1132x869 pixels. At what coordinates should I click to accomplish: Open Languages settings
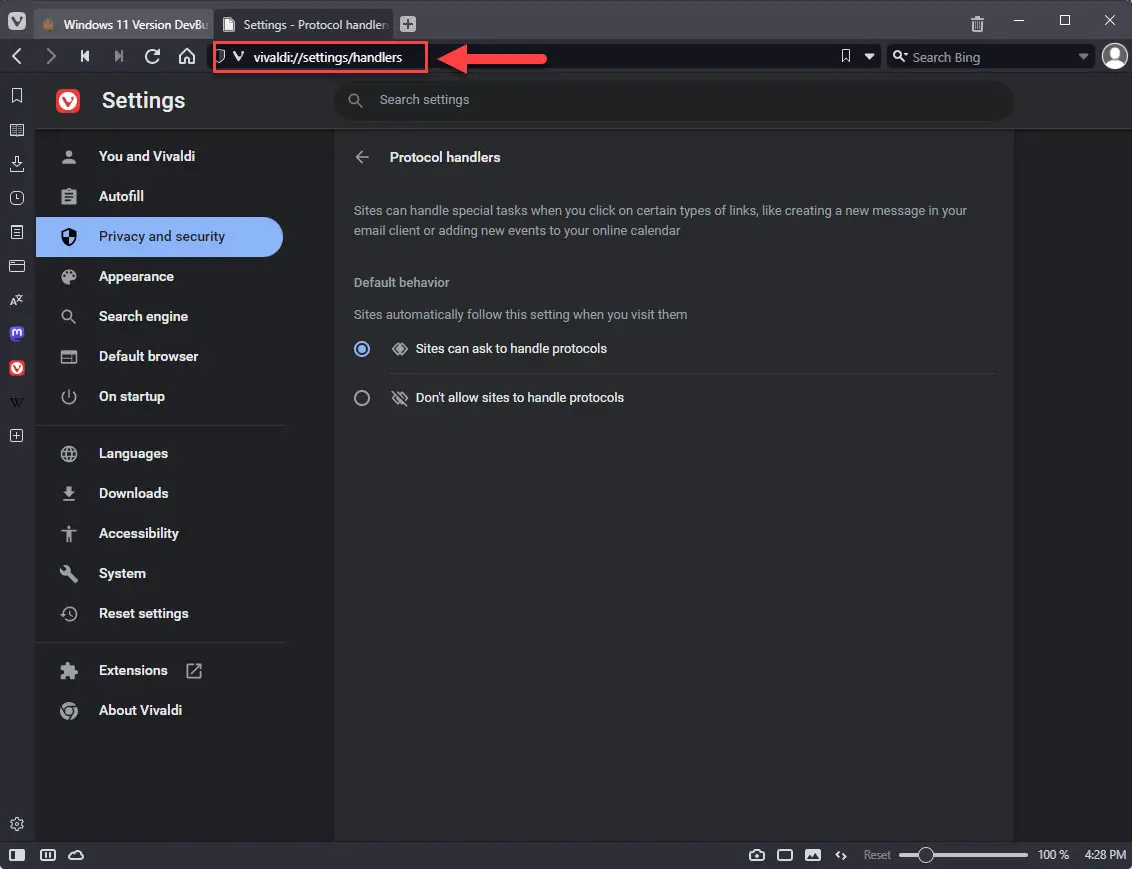click(159, 453)
